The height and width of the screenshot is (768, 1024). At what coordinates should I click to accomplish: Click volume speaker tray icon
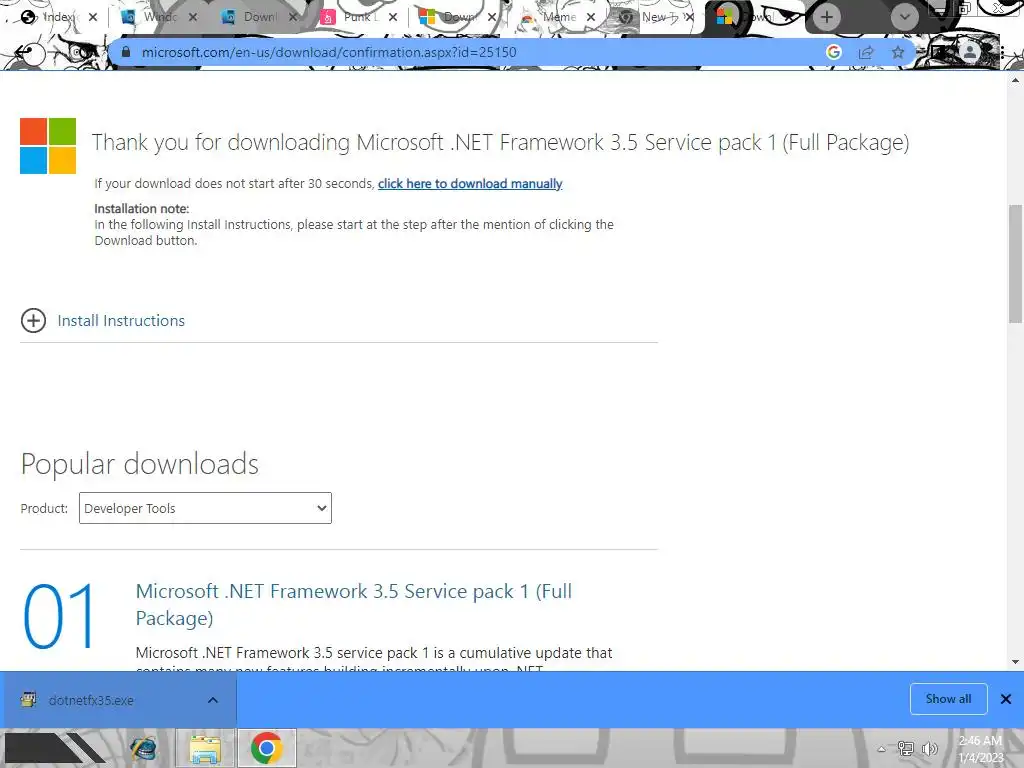[930, 749]
